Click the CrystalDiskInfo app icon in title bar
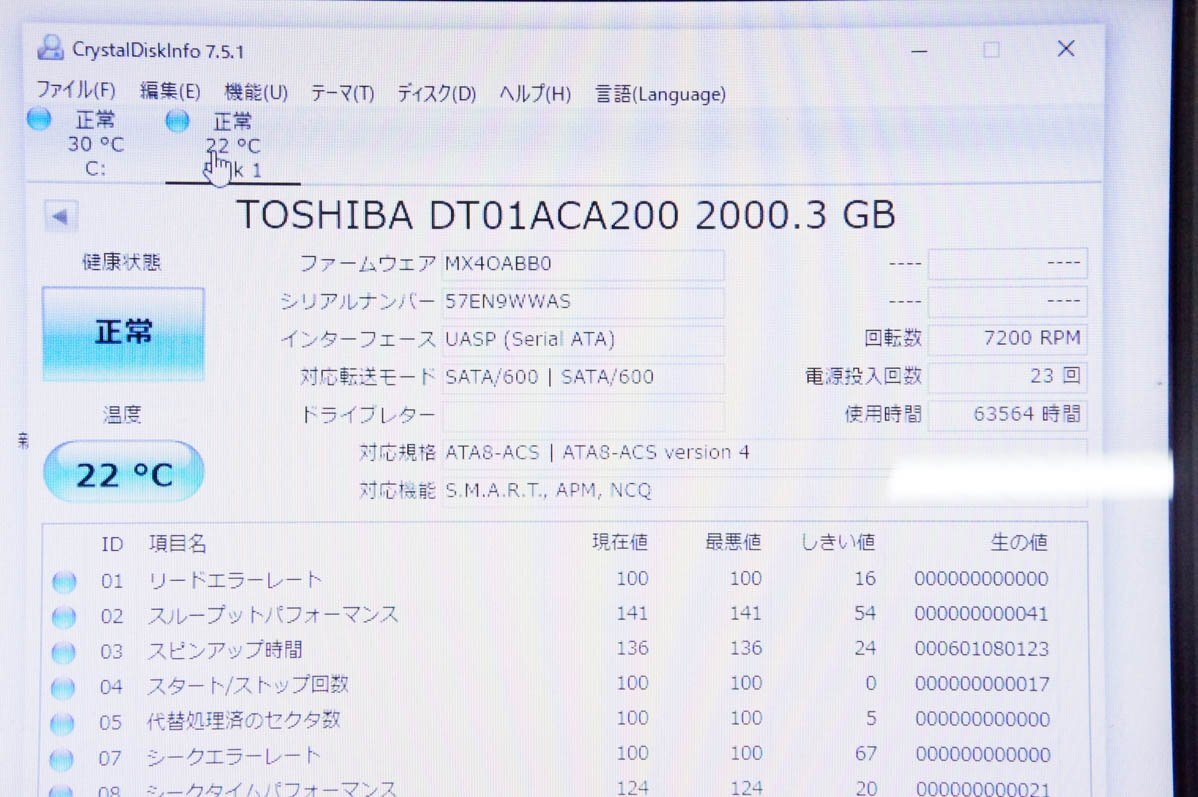 point(50,48)
